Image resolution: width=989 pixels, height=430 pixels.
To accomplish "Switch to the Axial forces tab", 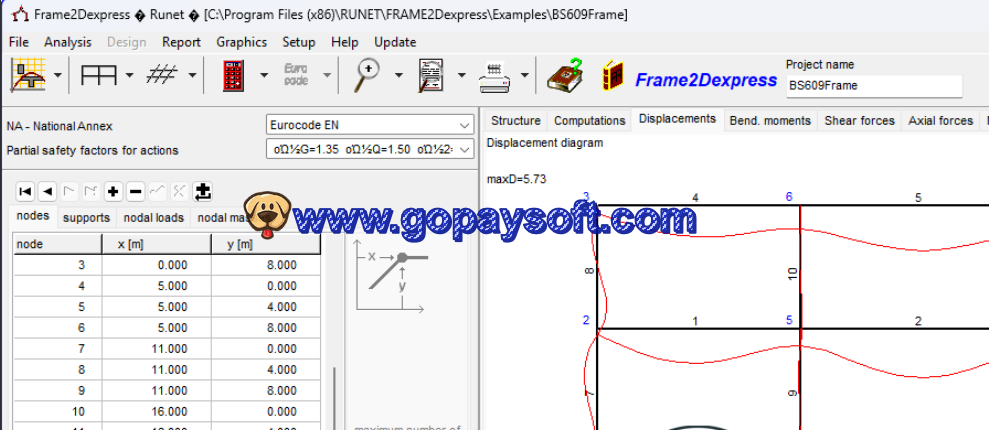I will tap(940, 120).
